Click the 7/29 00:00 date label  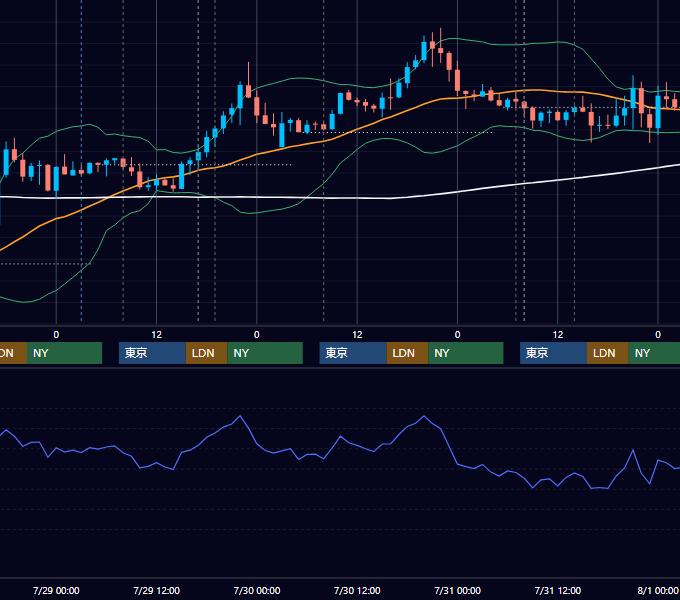pyautogui.click(x=56, y=590)
